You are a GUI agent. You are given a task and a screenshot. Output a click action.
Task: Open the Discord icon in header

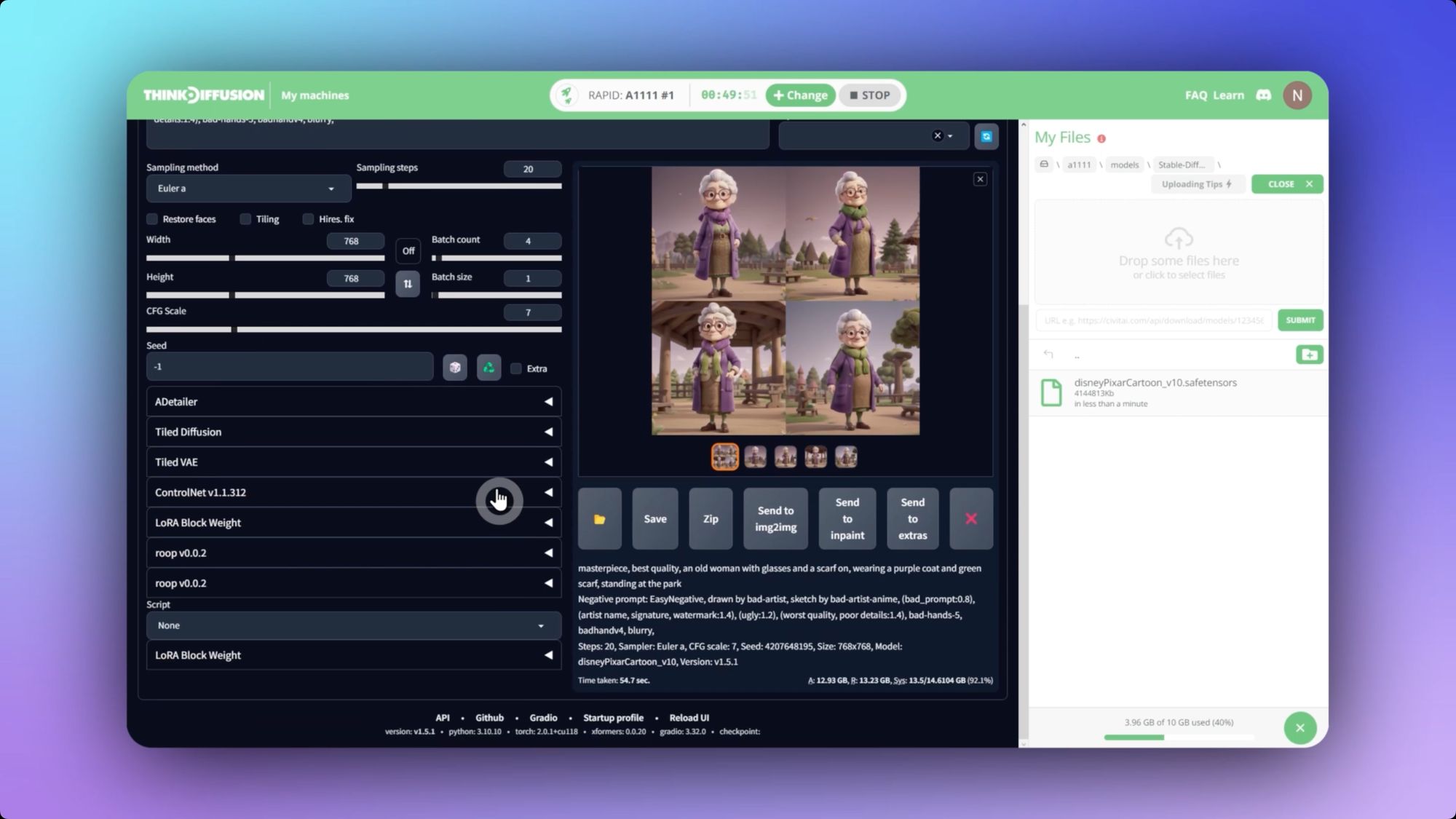pyautogui.click(x=1264, y=95)
